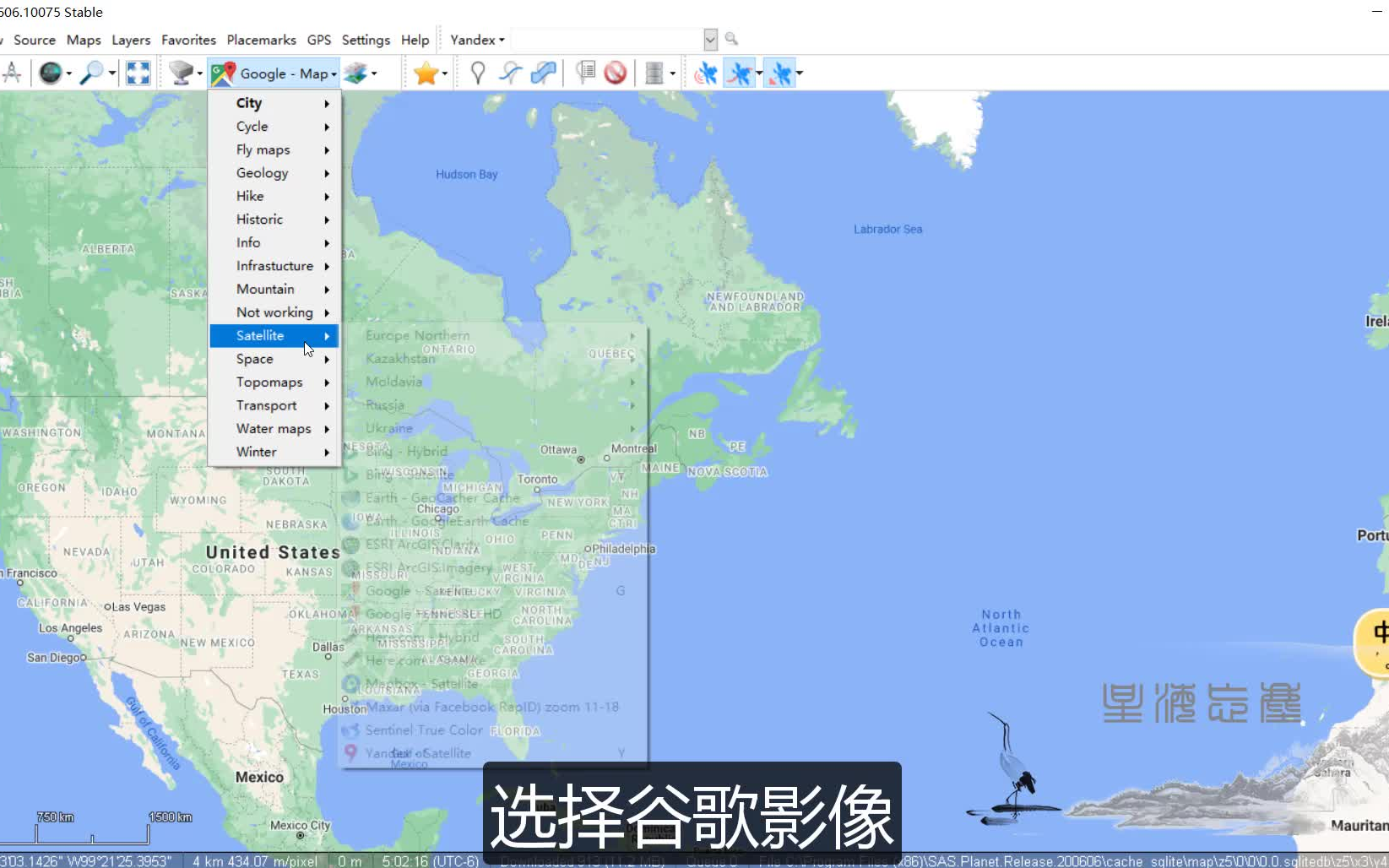1389x868 pixels.
Task: Select the add placemark pin tool
Action: point(477,73)
